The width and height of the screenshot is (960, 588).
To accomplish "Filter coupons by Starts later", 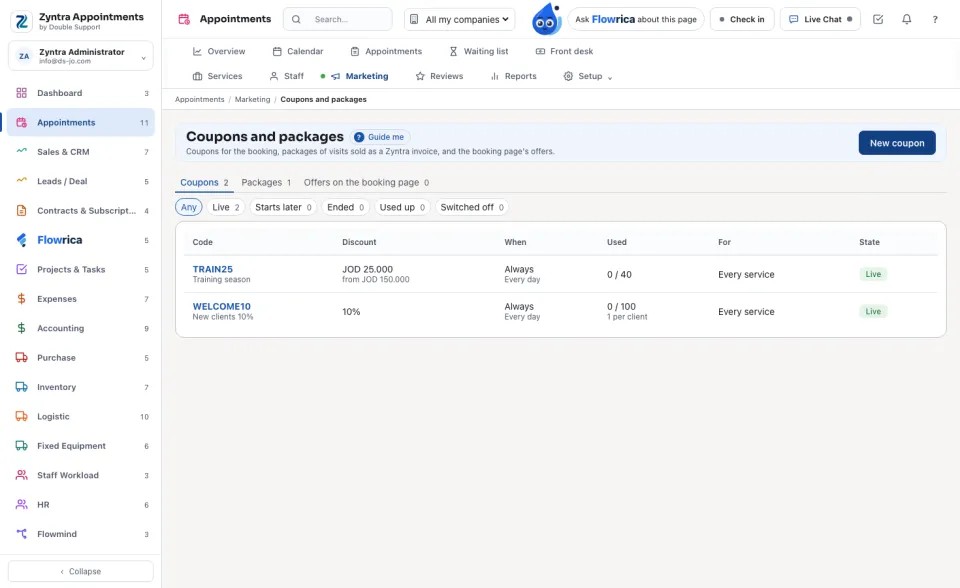I will tap(283, 207).
